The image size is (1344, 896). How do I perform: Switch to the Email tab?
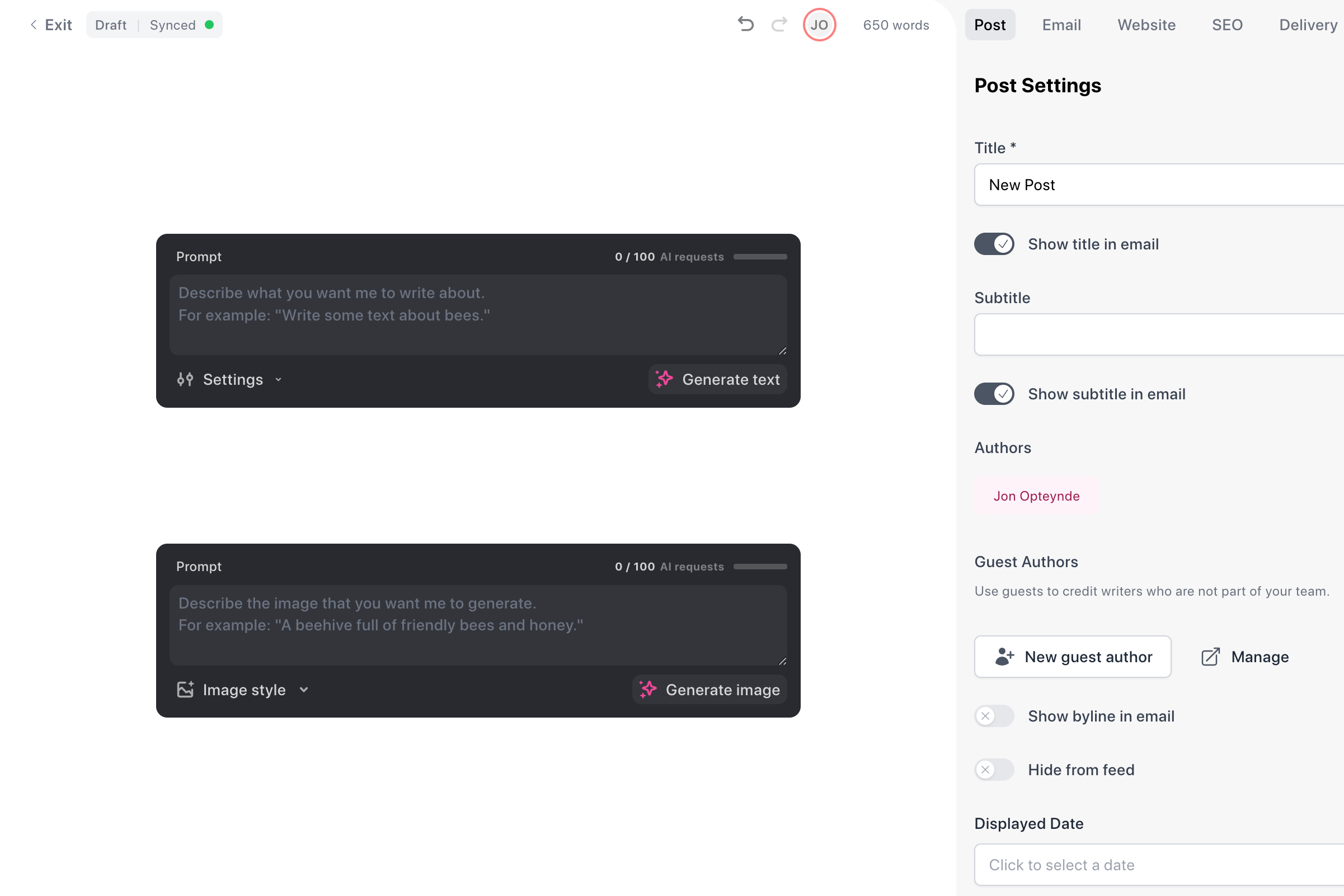tap(1061, 25)
